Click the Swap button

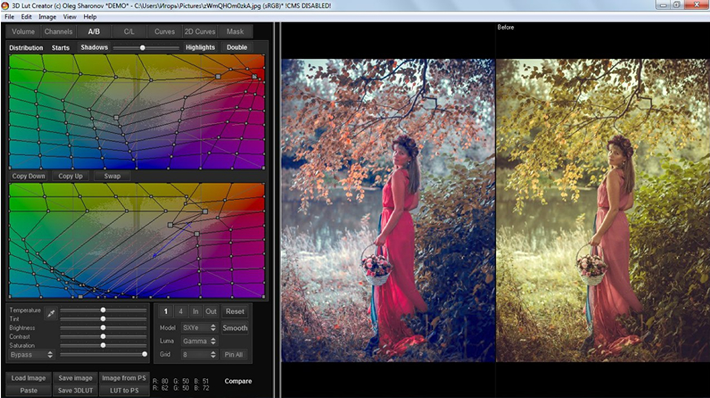[112, 176]
